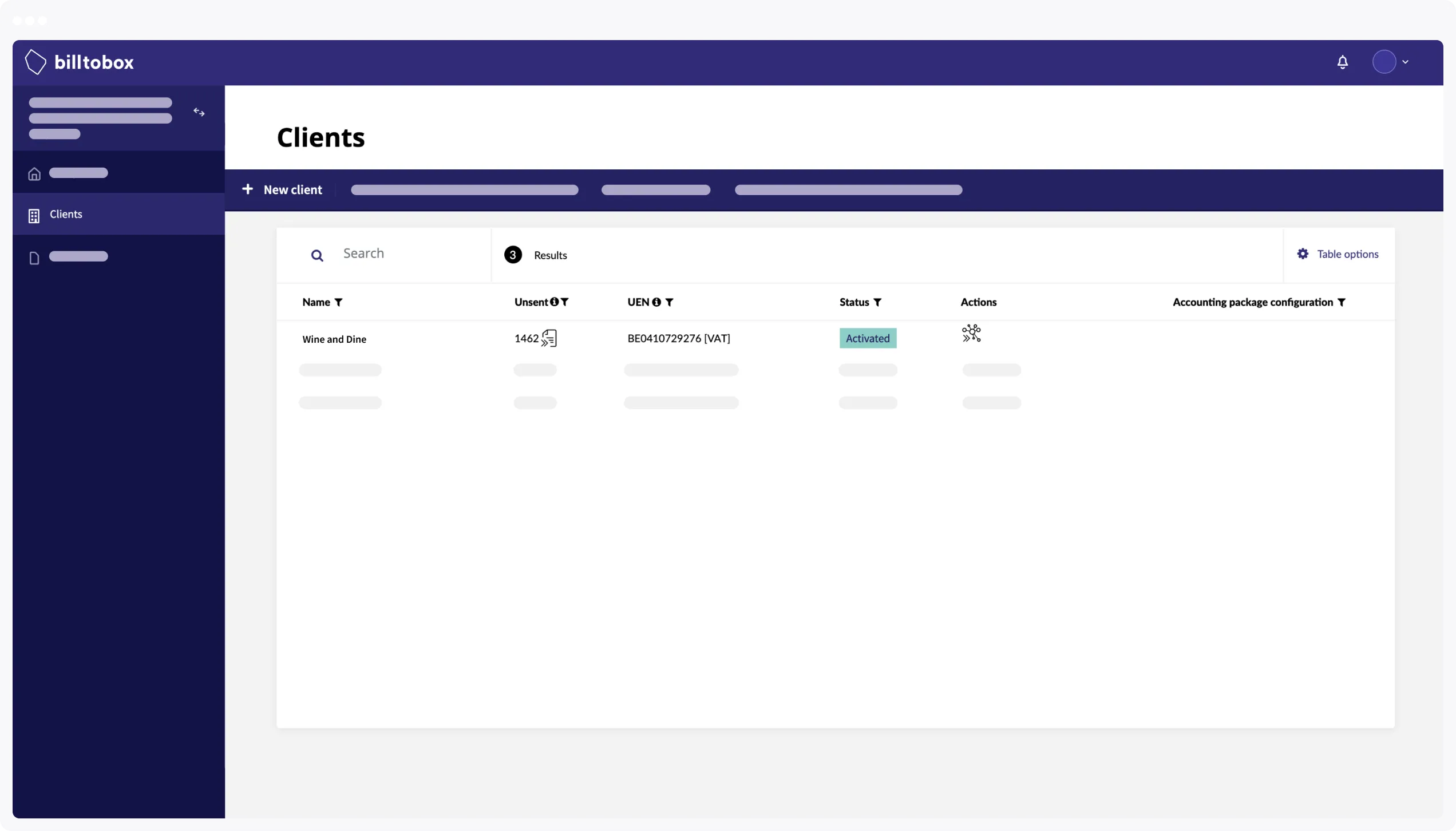Click the unsent documents icon next to 1462
This screenshot has width=1456, height=831.
pyautogui.click(x=549, y=338)
